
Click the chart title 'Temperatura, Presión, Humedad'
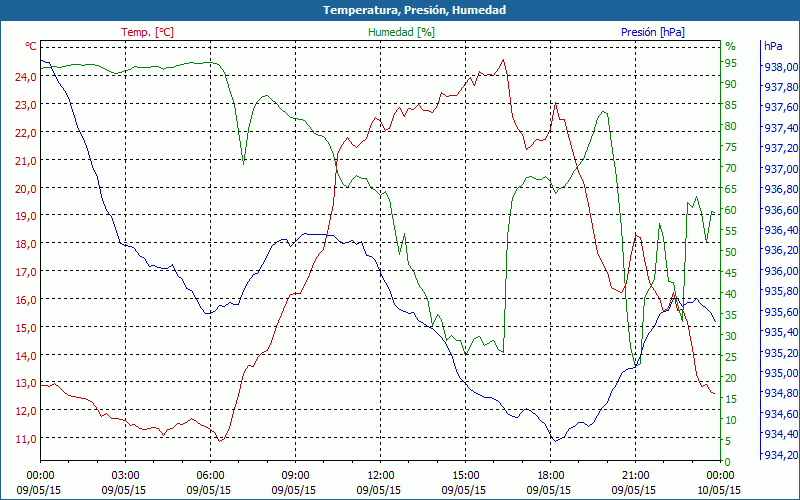tap(414, 10)
